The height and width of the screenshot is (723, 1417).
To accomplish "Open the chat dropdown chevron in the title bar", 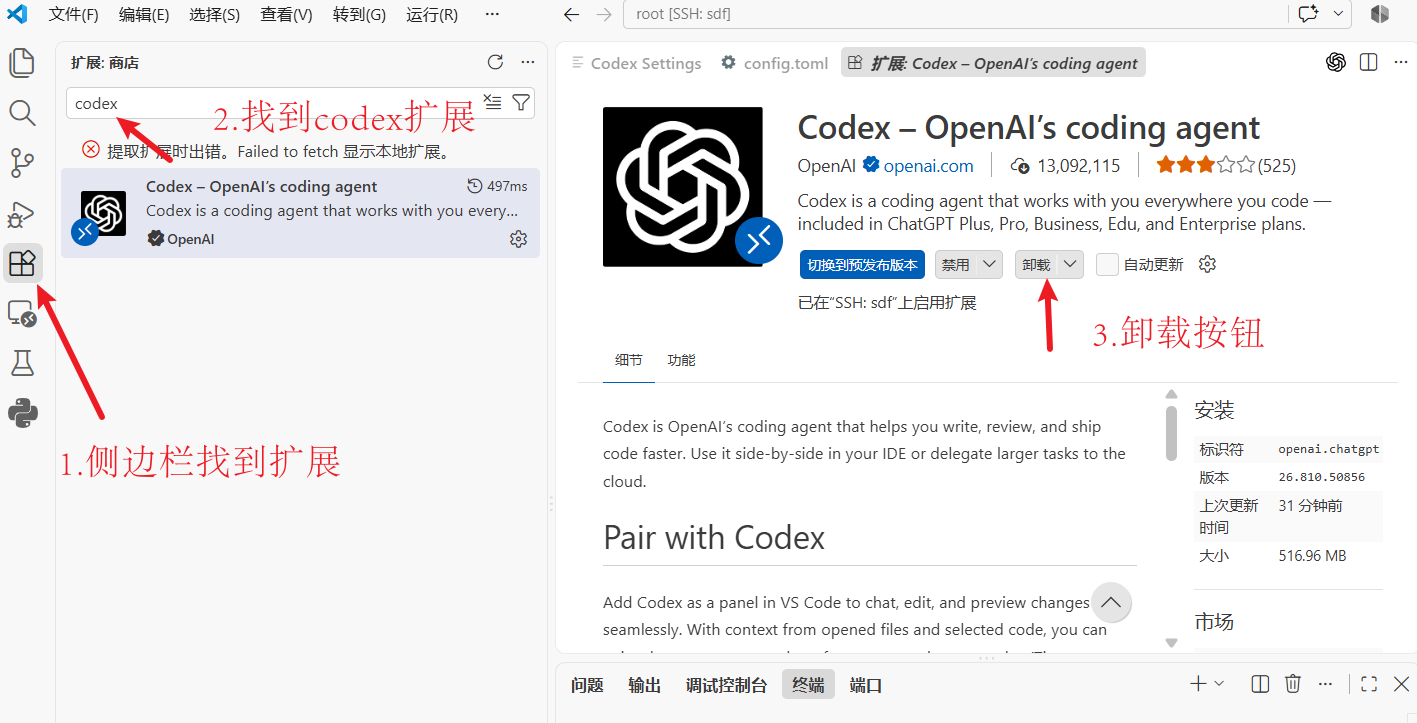I will [1338, 14].
